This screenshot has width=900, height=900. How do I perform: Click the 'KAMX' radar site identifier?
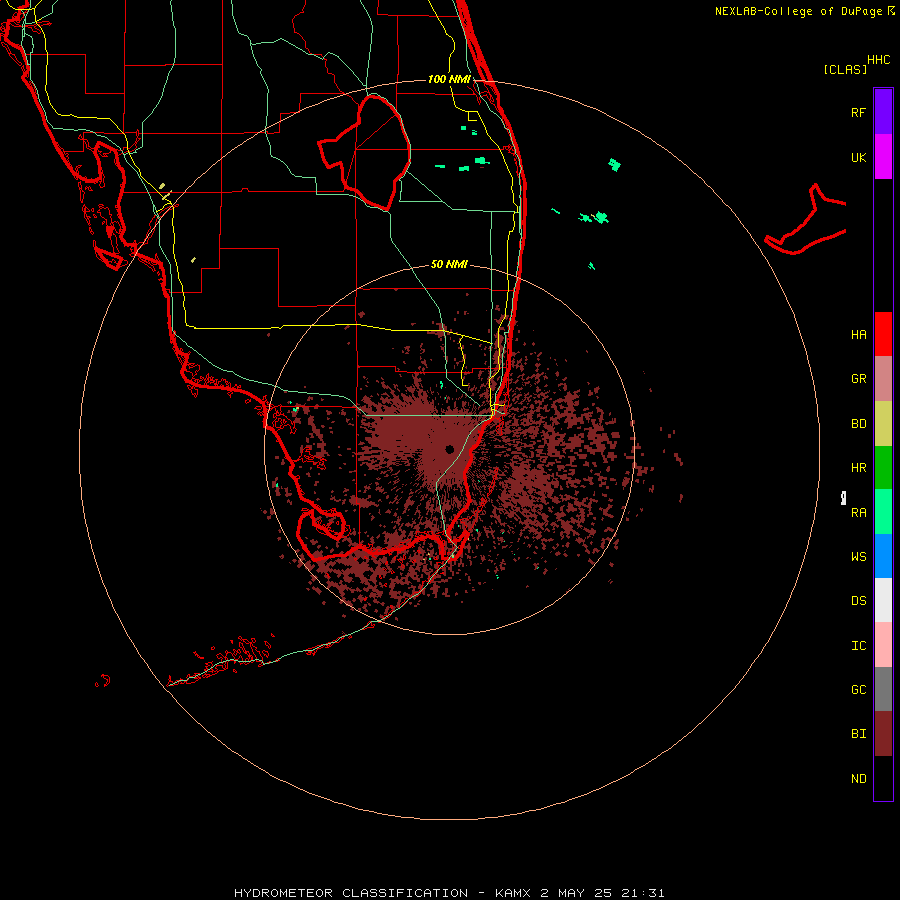(x=513, y=893)
